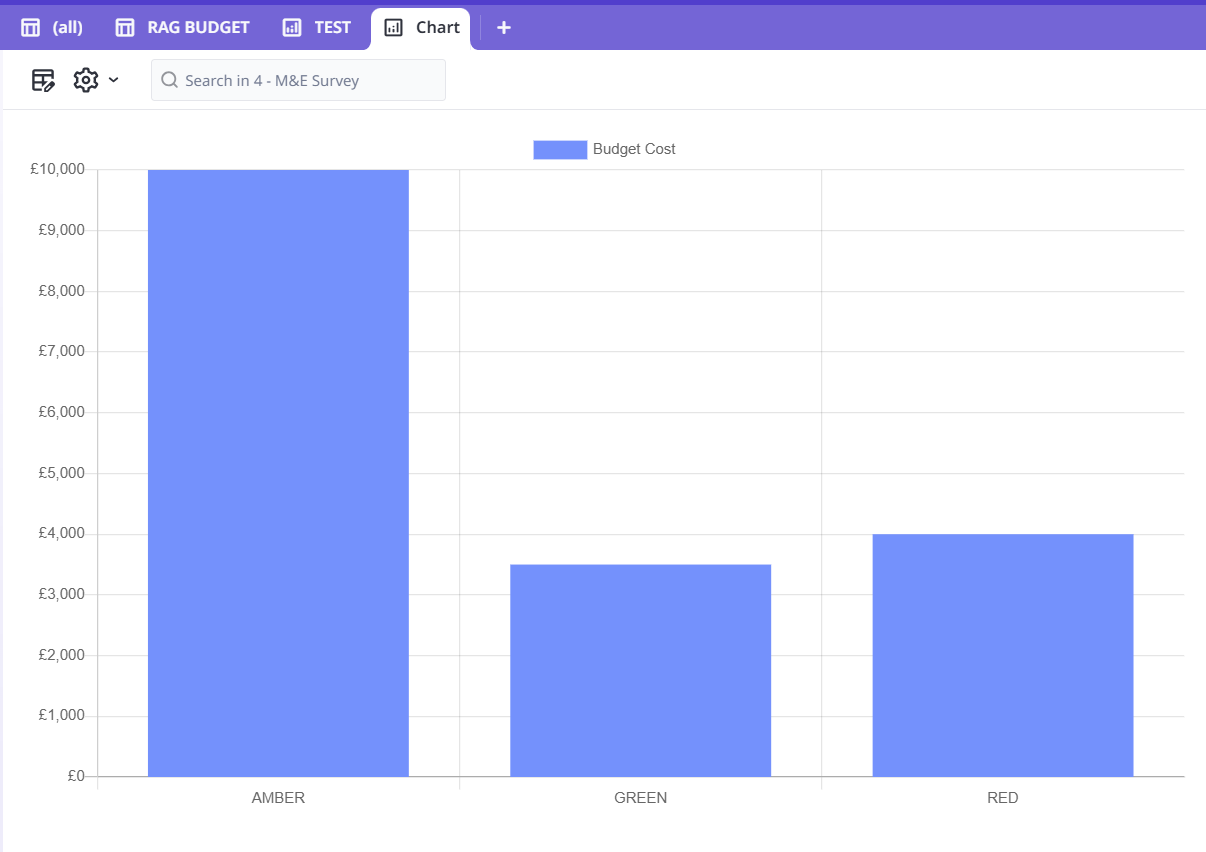The height and width of the screenshot is (852, 1206).
Task: Open the RAG BUDGET tab
Action: pyautogui.click(x=198, y=28)
